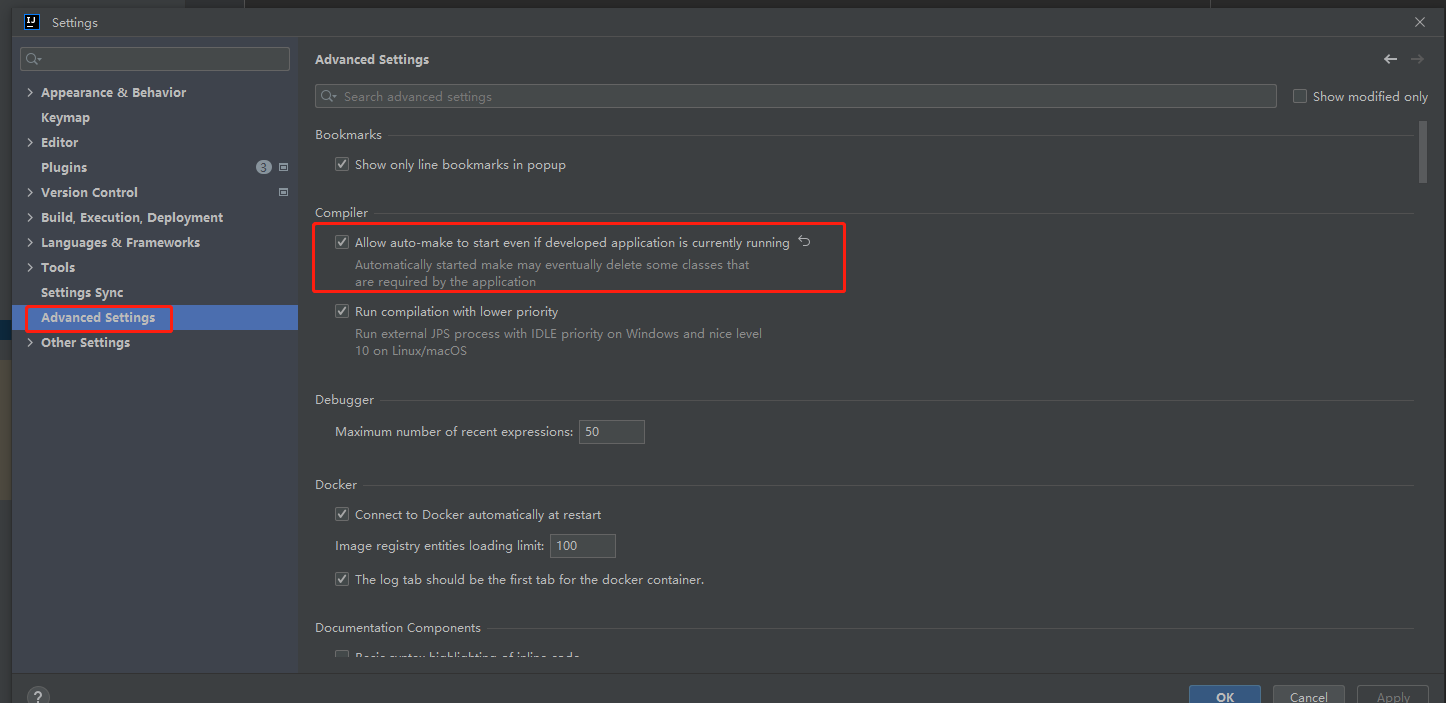
Task: Disable Allow auto-make to start checkbox
Action: click(342, 242)
